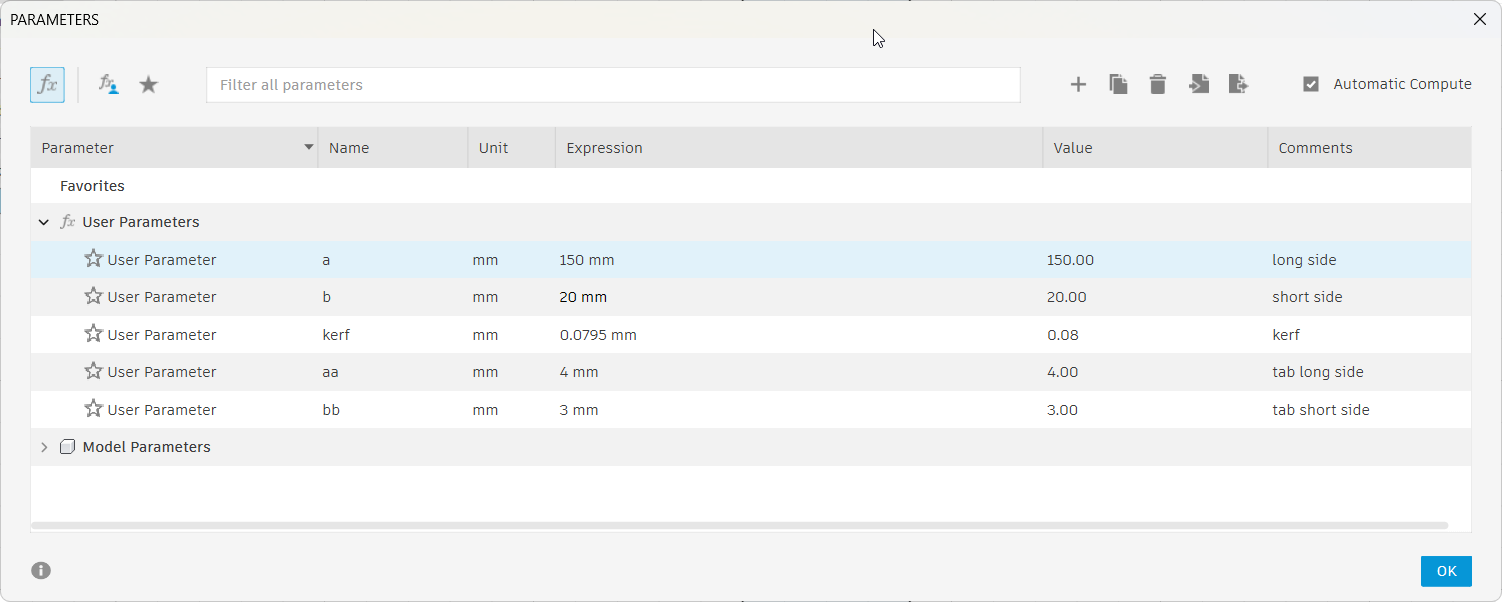Mark the kerf parameter as favorite
1502x602 pixels.
click(x=93, y=334)
